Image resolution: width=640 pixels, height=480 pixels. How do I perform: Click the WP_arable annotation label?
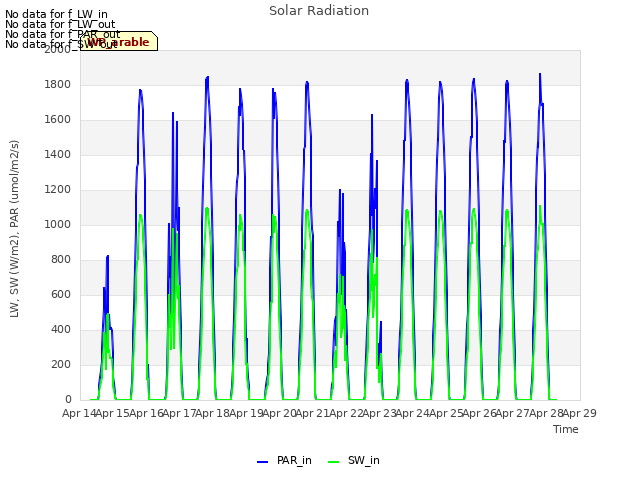click(118, 42)
